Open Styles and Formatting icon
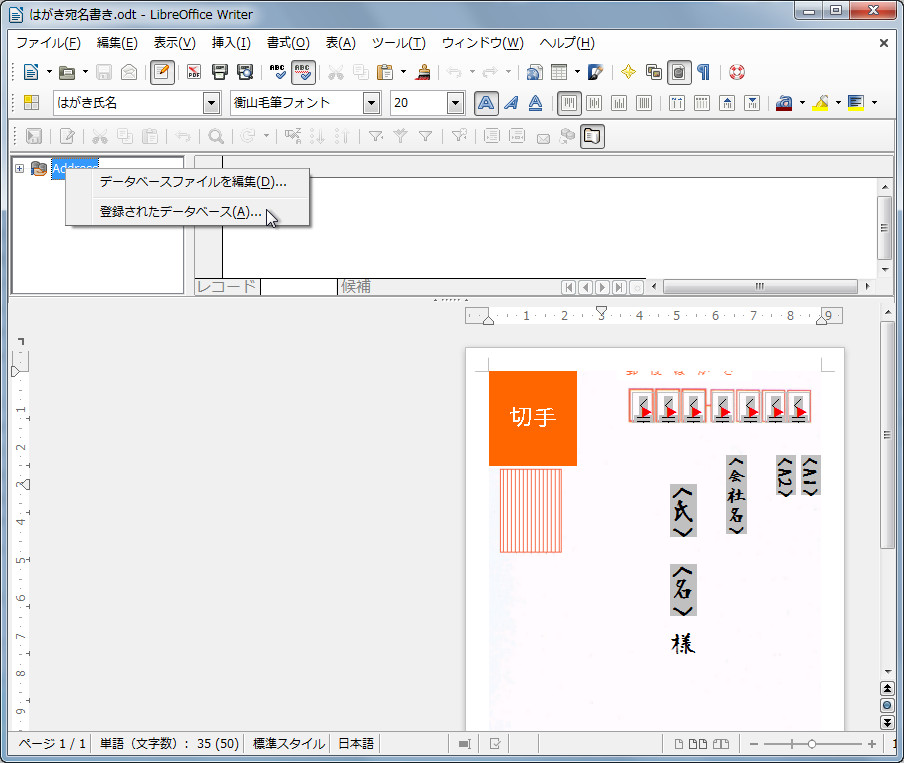The height and width of the screenshot is (763, 904). 31,103
